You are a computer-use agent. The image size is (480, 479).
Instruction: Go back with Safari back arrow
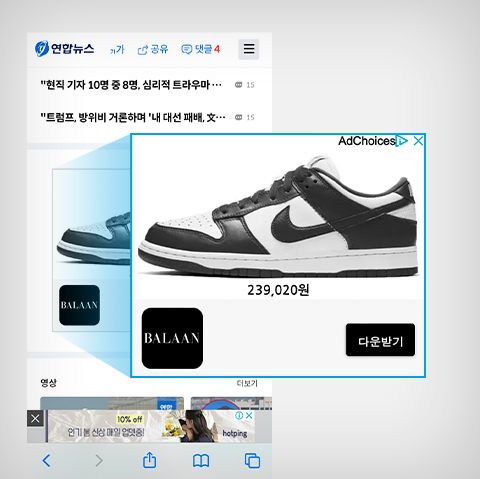click(x=46, y=461)
